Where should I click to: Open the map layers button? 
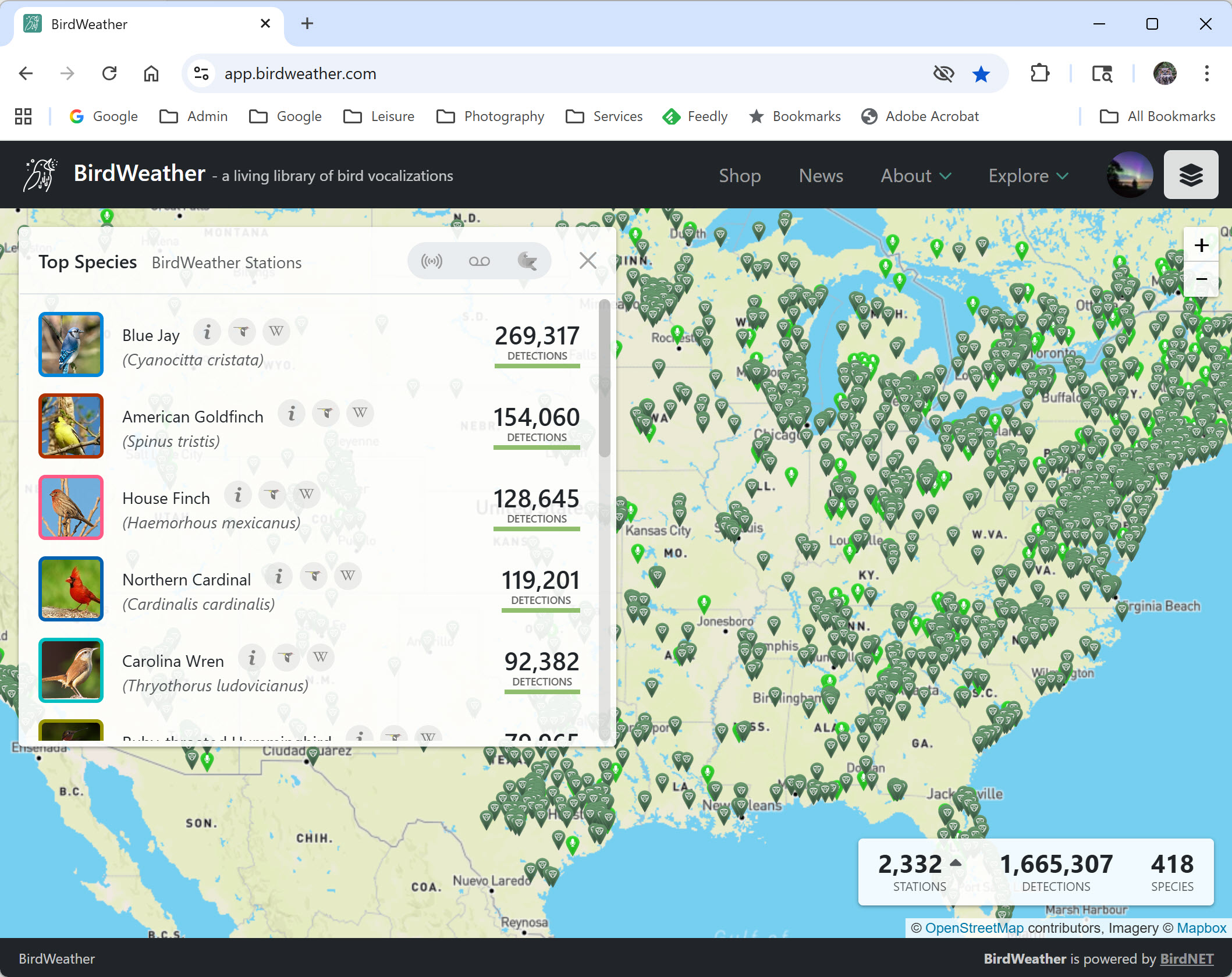tap(1190, 175)
